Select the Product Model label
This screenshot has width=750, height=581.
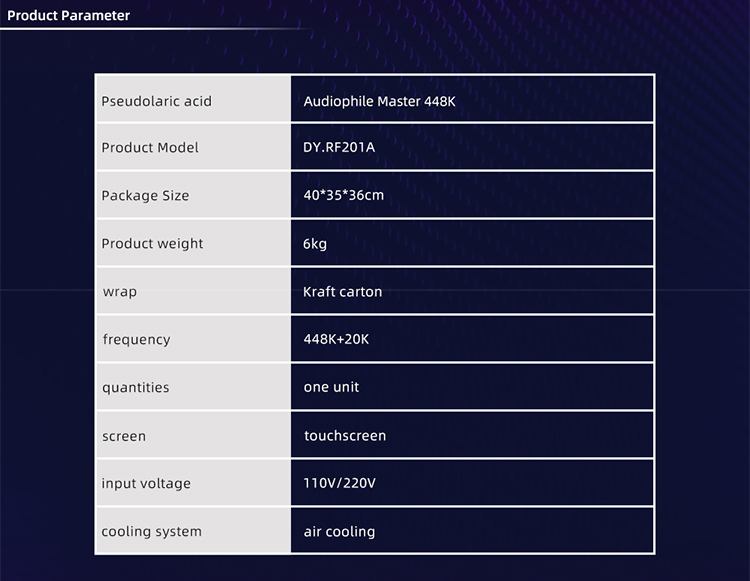coord(150,148)
